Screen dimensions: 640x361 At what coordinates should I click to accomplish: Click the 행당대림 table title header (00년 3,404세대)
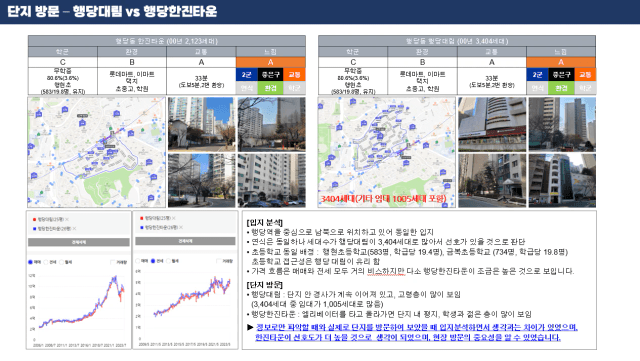457,41
